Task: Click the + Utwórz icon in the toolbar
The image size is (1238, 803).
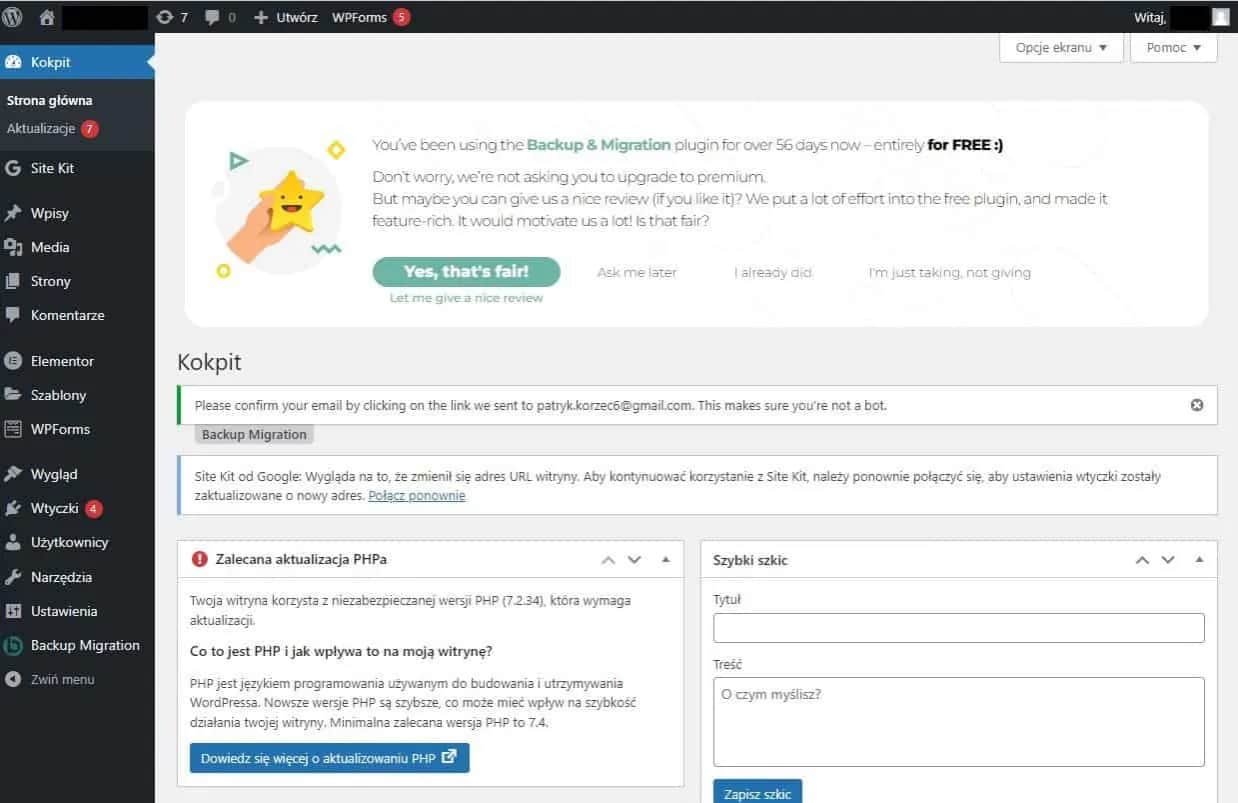Action: click(283, 16)
